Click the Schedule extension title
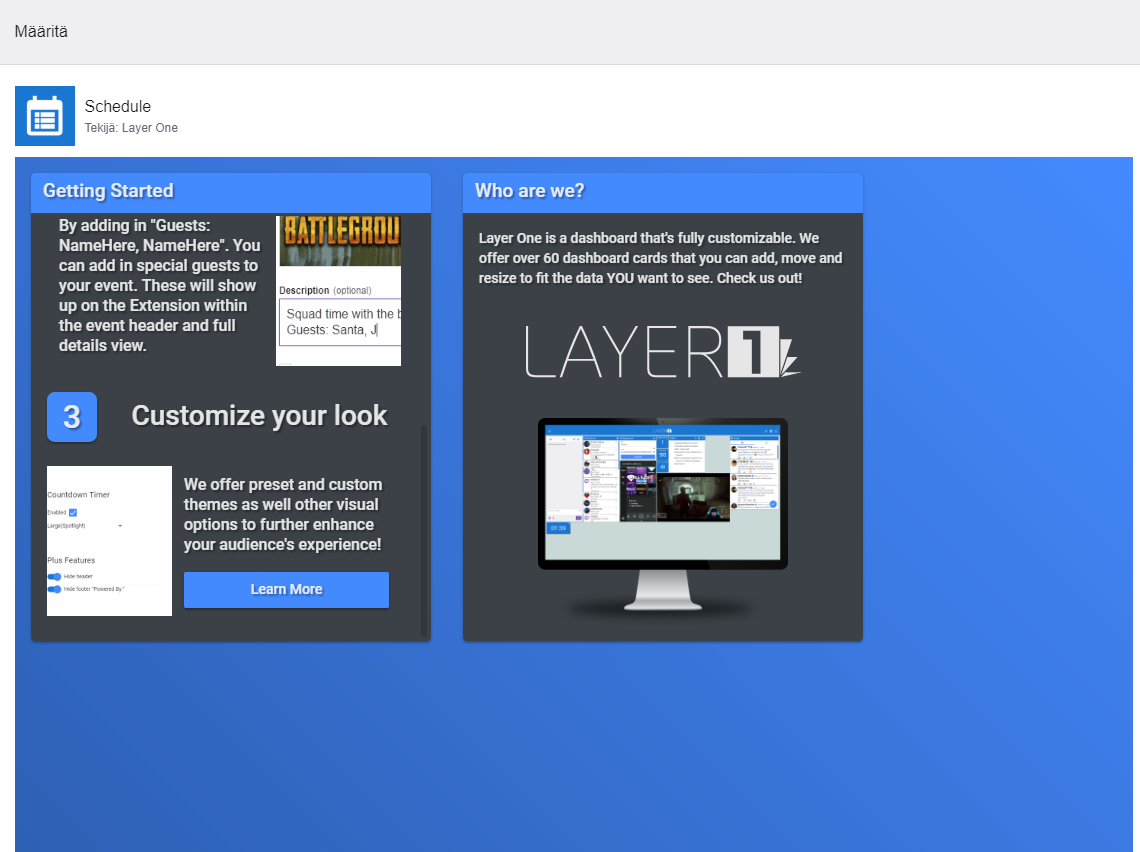 (x=118, y=106)
